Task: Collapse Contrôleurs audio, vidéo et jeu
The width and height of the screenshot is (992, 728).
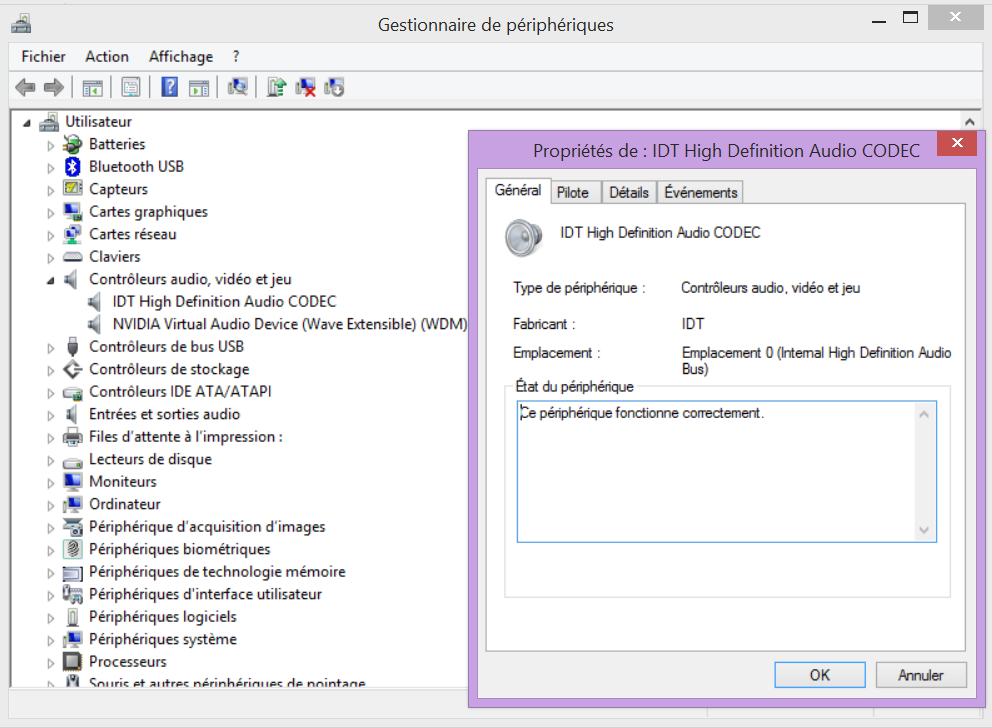Action: 51,280
